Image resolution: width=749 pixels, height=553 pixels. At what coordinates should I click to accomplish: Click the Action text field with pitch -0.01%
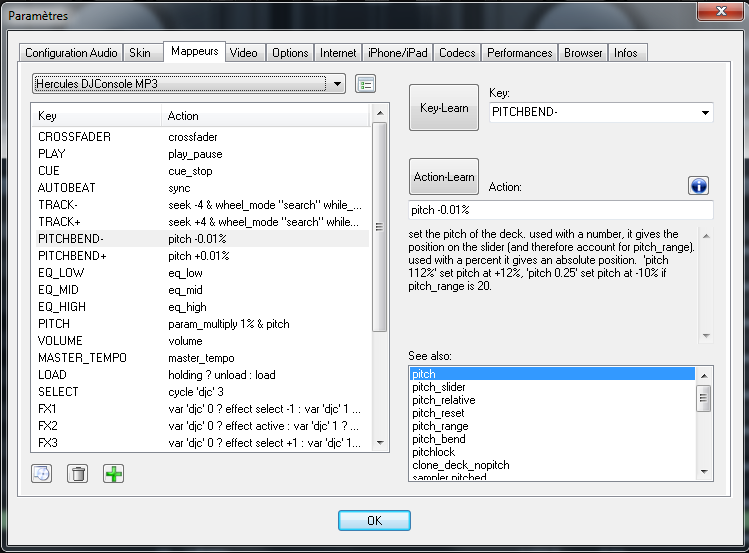pos(560,210)
